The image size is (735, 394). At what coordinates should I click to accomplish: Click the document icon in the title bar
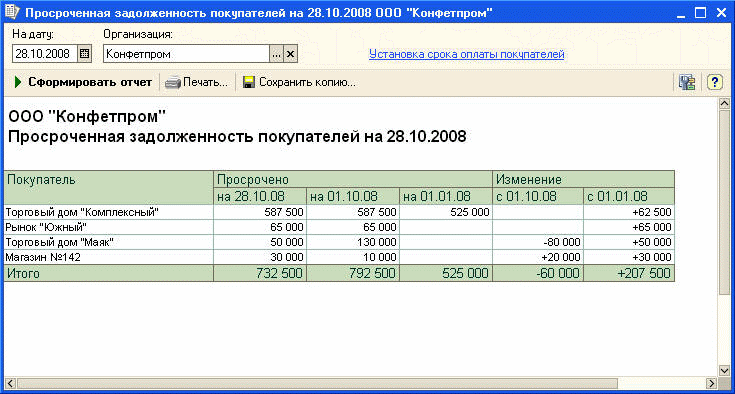pos(12,12)
